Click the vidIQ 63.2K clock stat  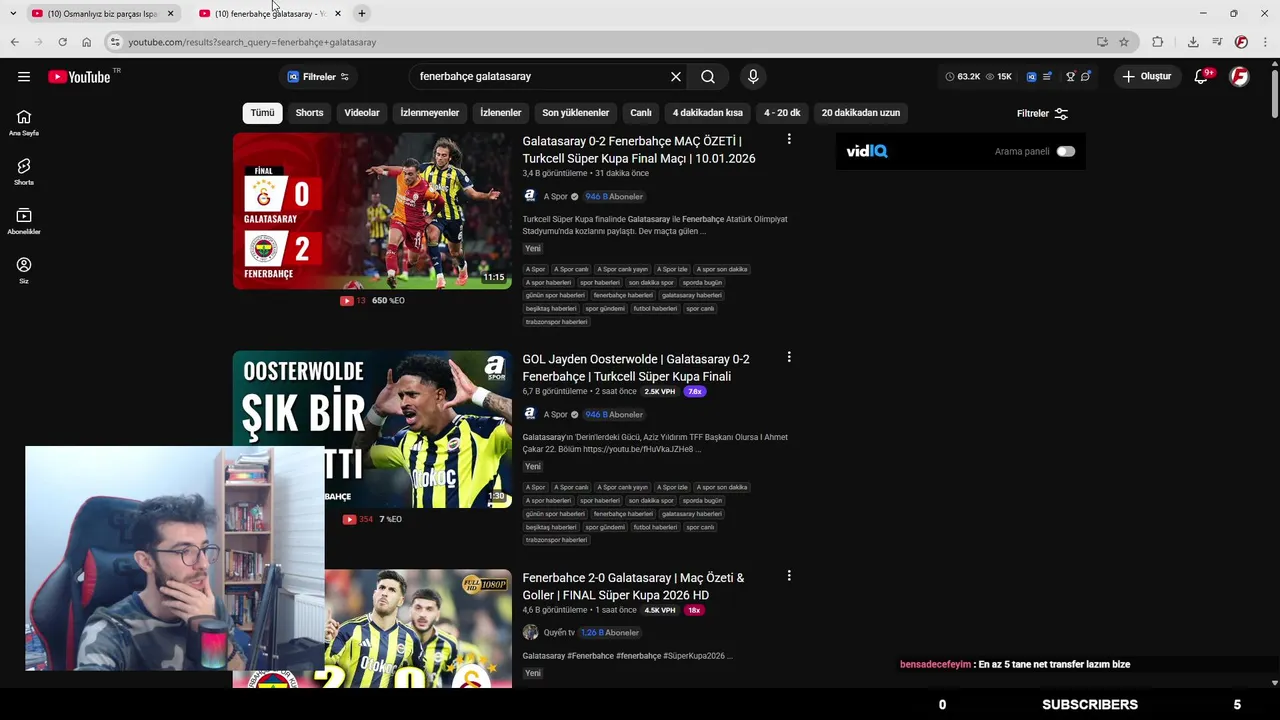[x=963, y=77]
